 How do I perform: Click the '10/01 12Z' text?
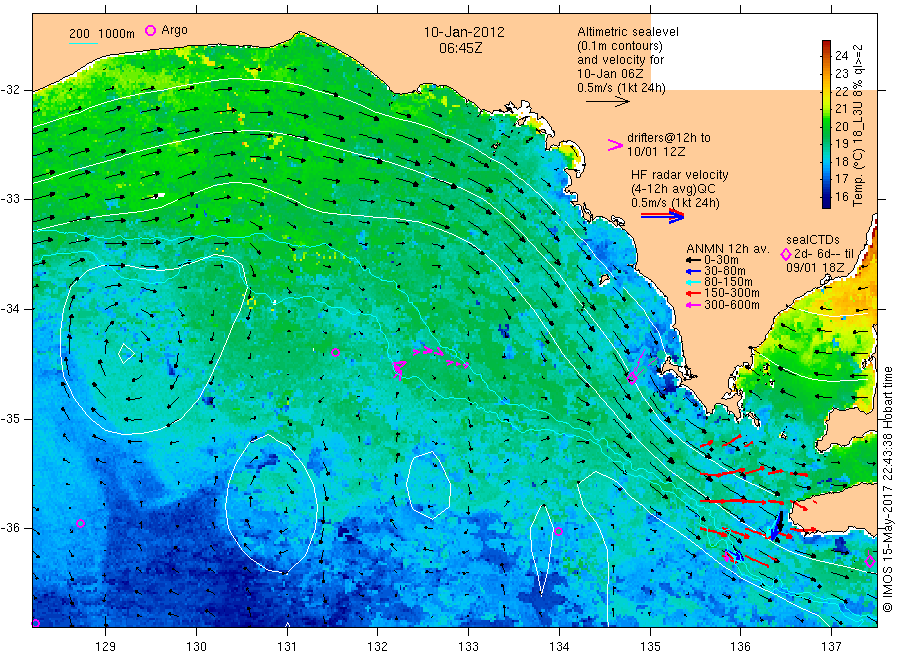[656, 152]
